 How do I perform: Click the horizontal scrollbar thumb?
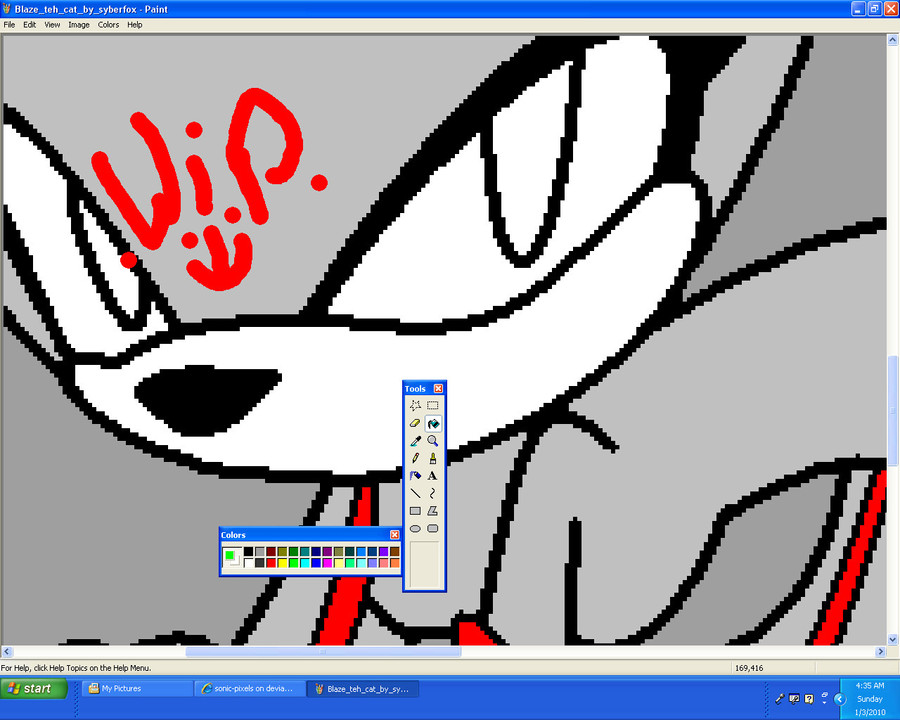coord(323,652)
